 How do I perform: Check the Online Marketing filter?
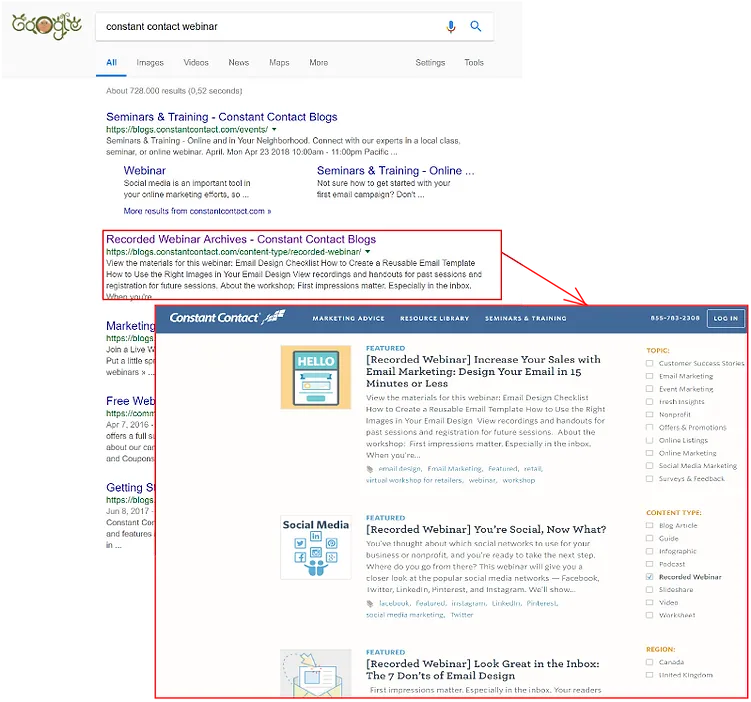[x=649, y=453]
